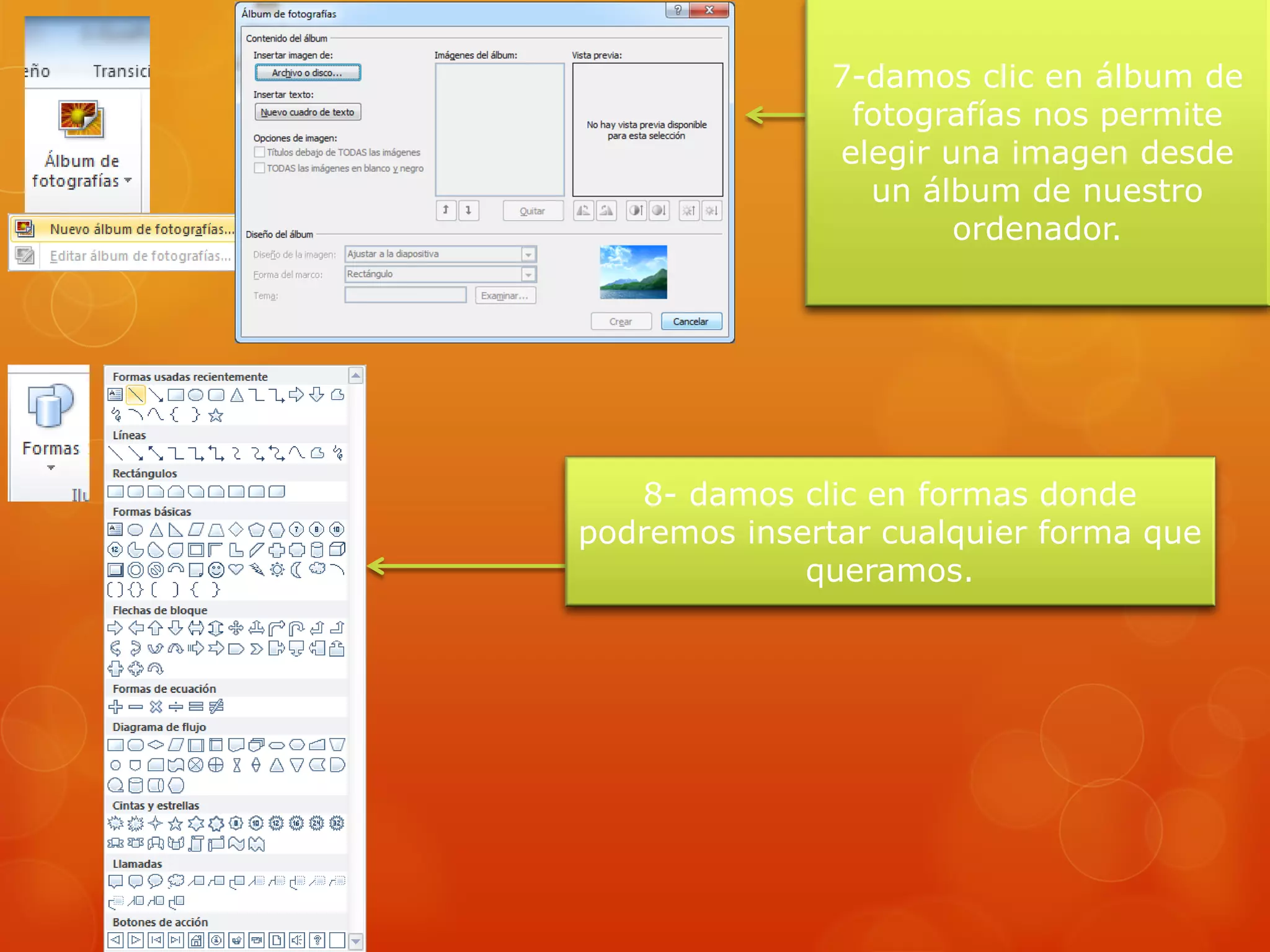
Task: Click the rotate image left icon
Action: 584,211
